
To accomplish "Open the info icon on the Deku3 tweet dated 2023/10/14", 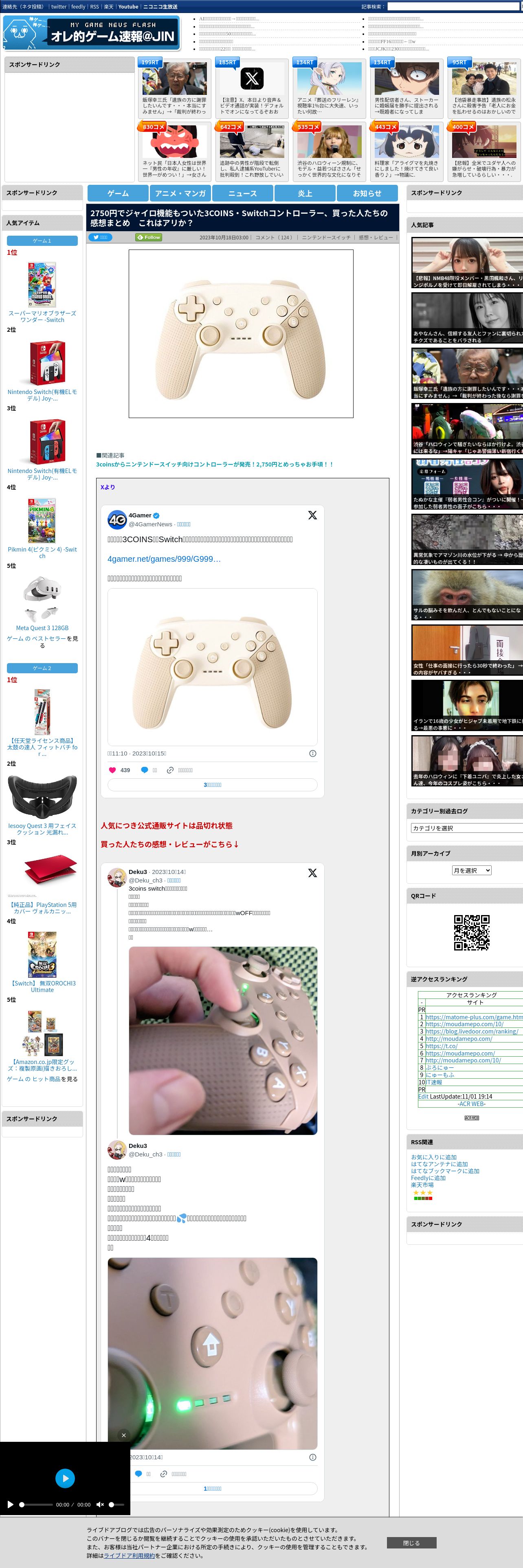I will click(313, 1457).
